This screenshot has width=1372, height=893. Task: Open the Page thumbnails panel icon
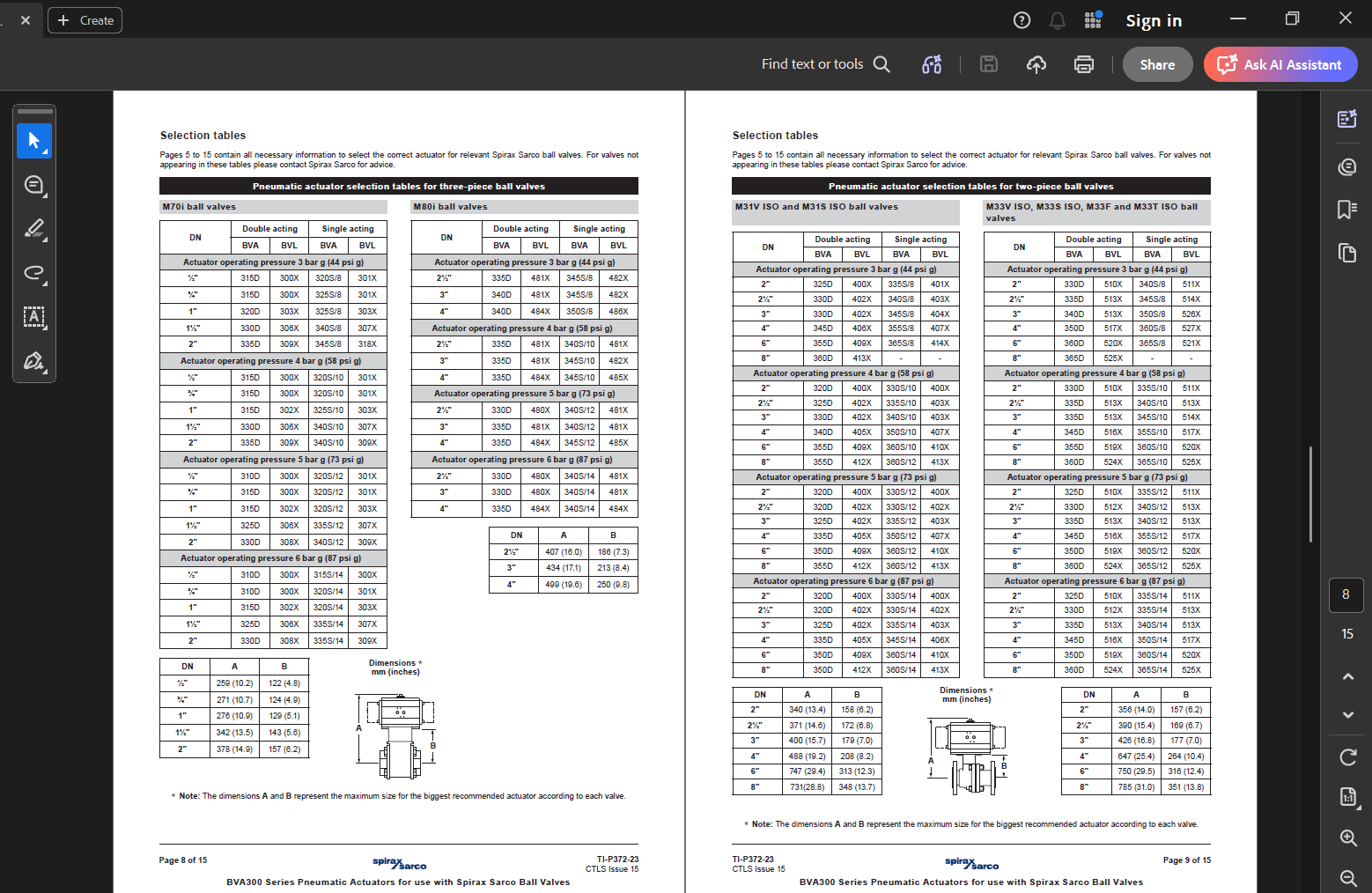(x=1347, y=253)
